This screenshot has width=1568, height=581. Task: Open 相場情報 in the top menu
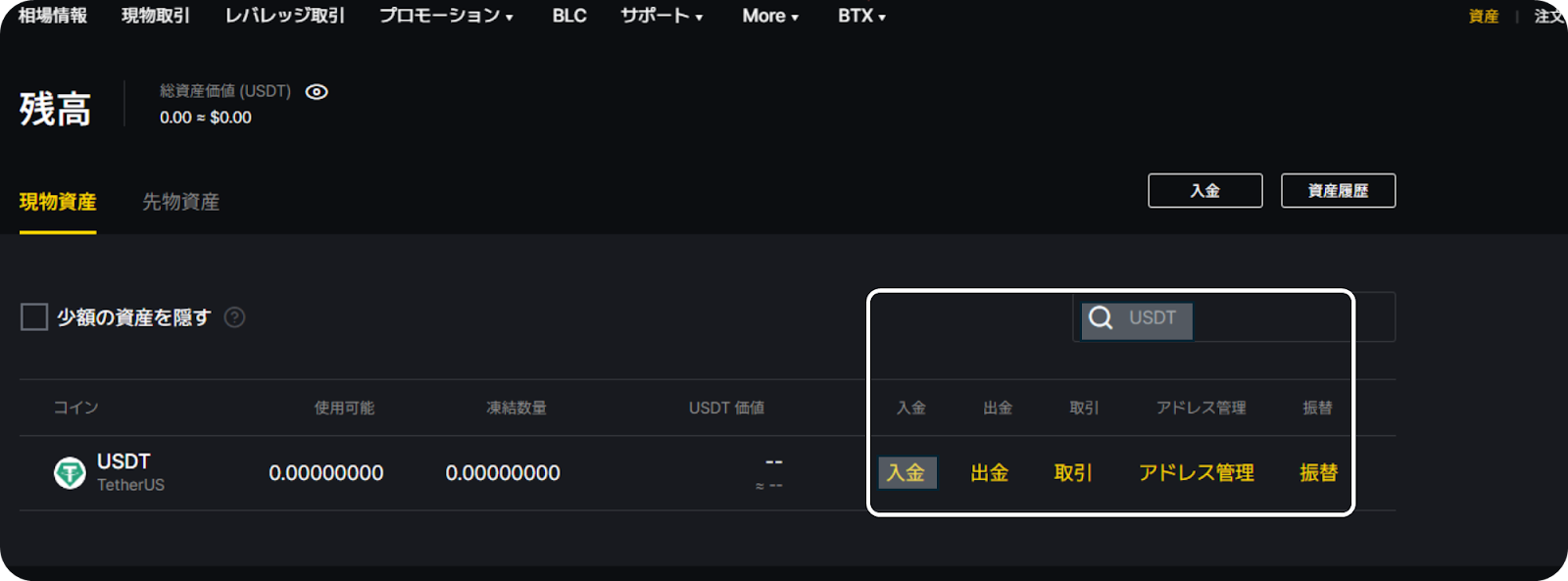52,16
